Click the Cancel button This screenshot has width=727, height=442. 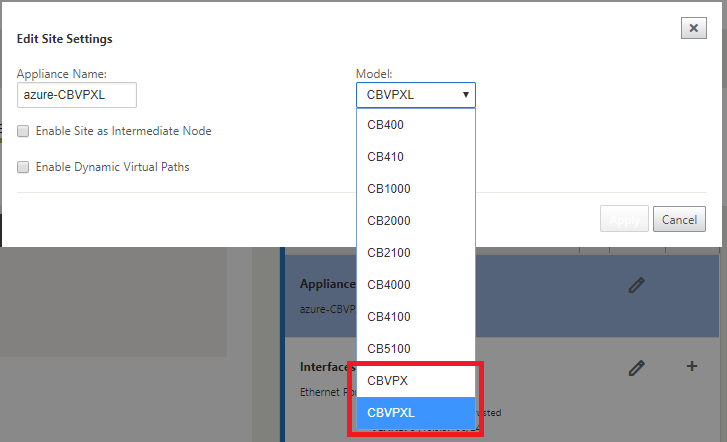(679, 219)
